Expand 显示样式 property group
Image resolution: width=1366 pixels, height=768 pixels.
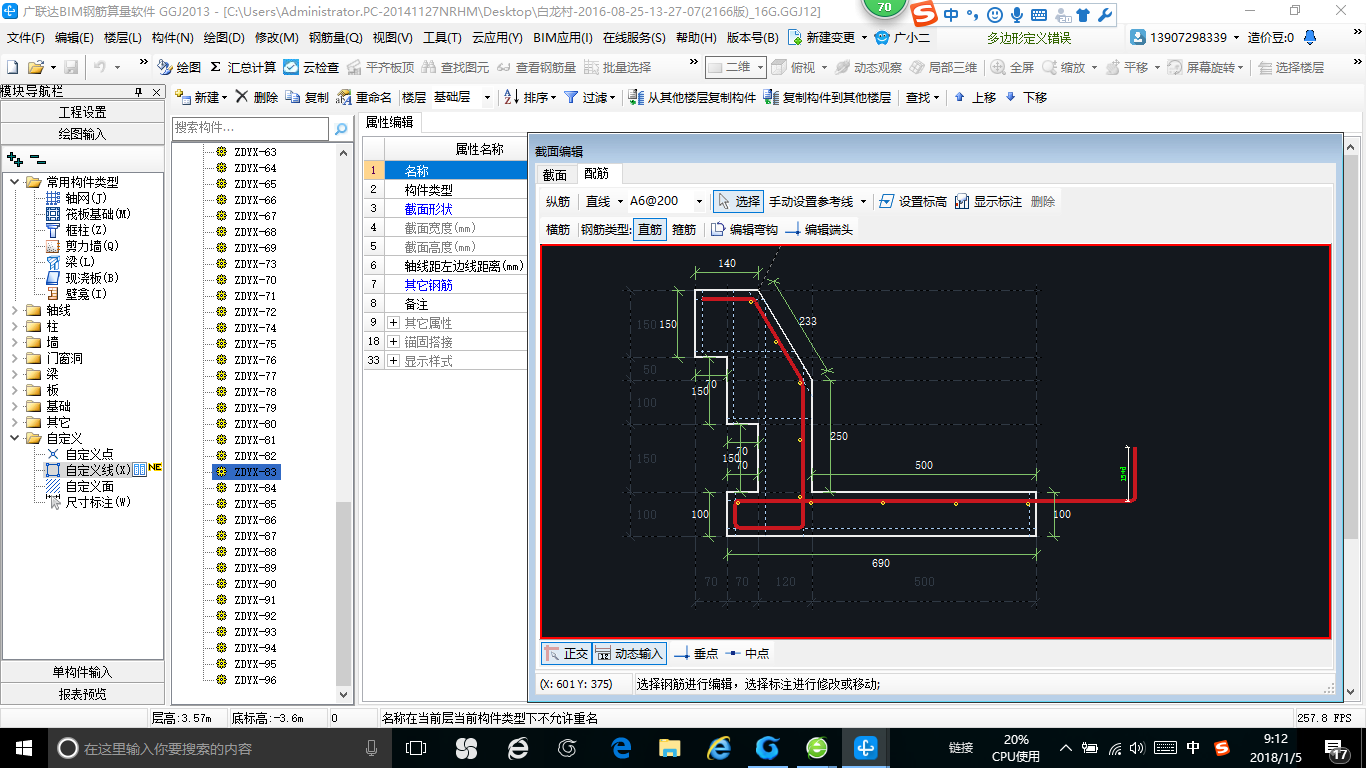(x=395, y=361)
